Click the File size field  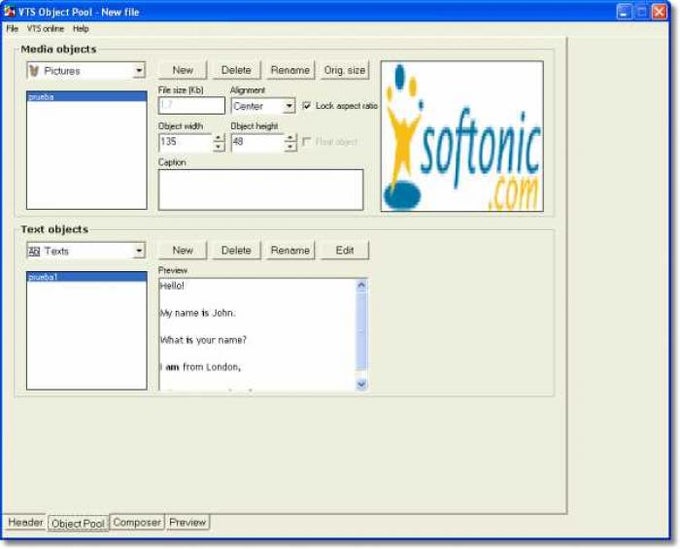point(192,105)
